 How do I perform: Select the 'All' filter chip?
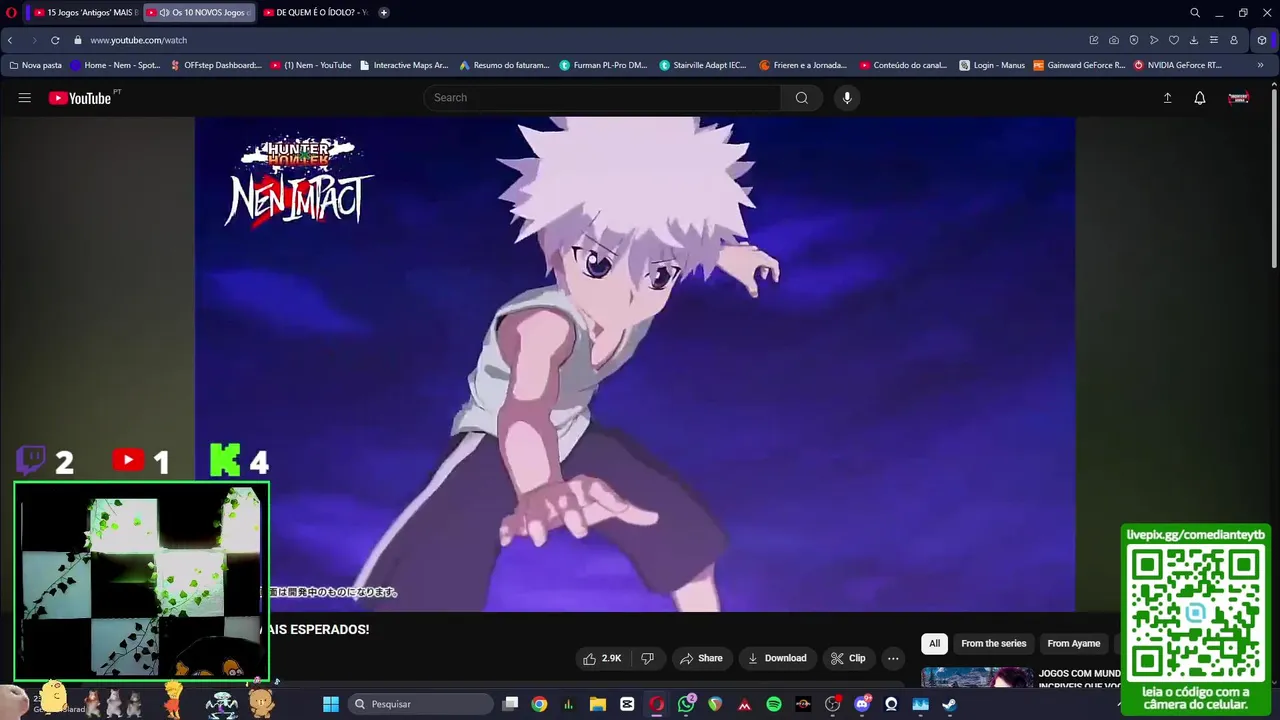[x=934, y=644]
